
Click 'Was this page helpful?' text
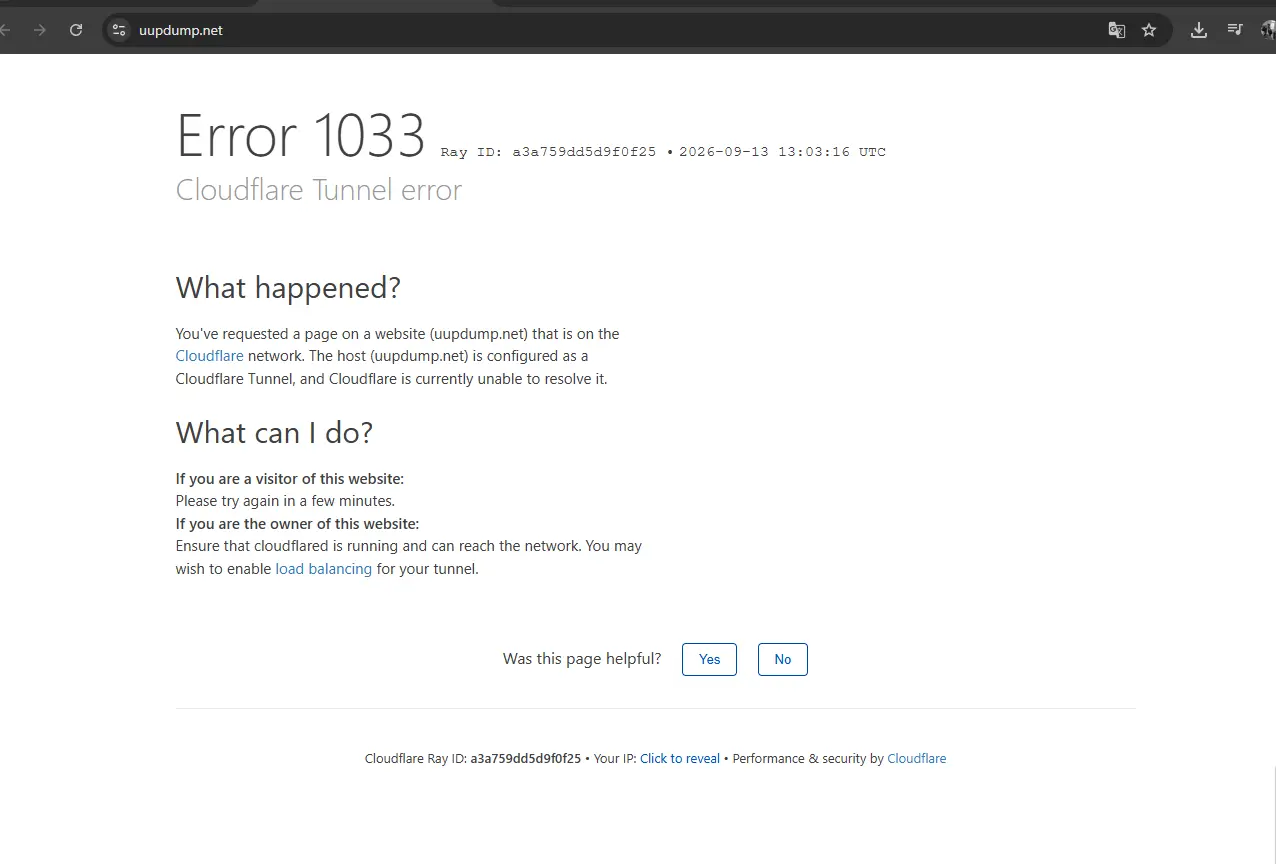[x=582, y=659]
